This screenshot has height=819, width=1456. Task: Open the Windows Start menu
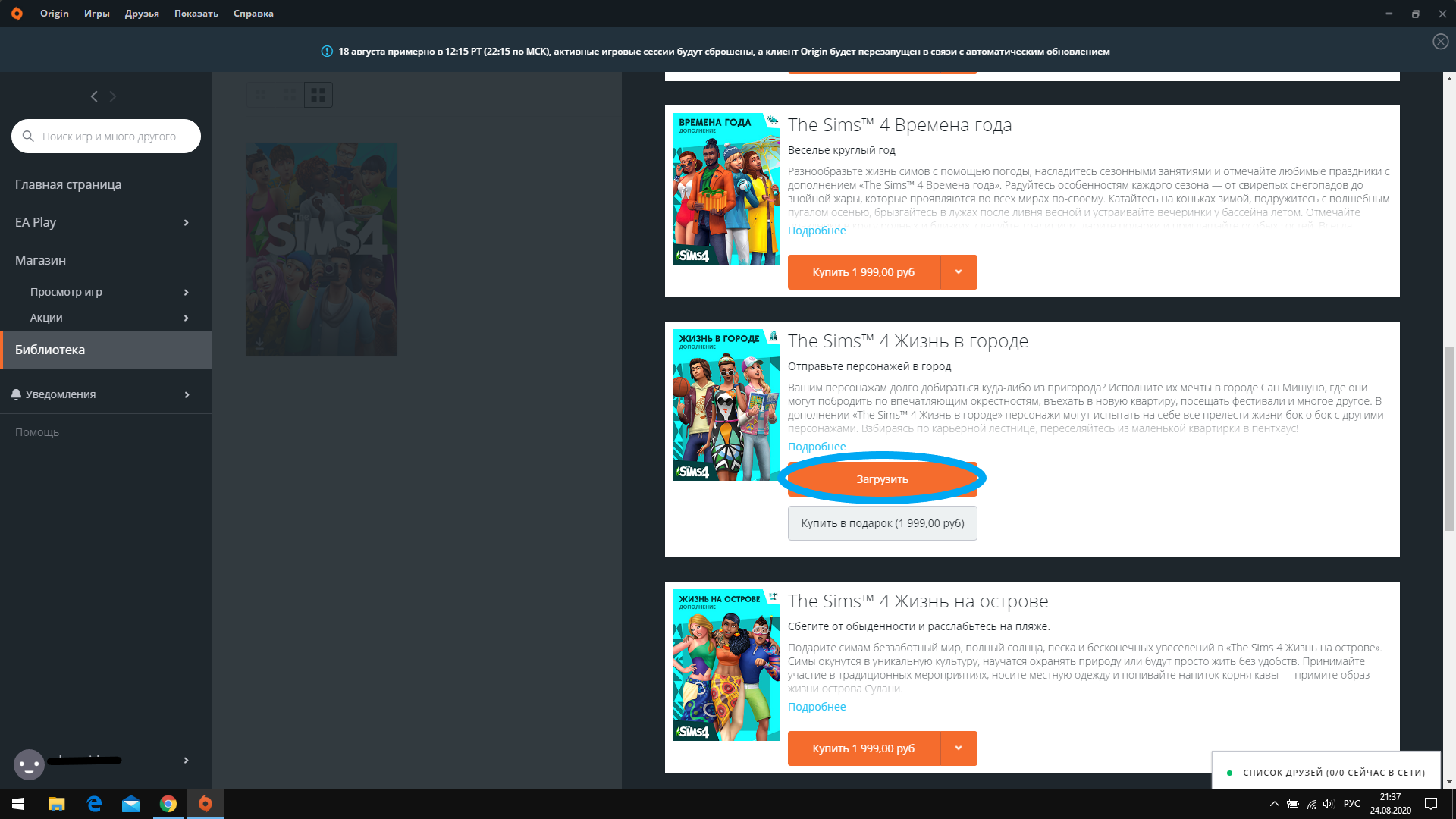click(18, 804)
